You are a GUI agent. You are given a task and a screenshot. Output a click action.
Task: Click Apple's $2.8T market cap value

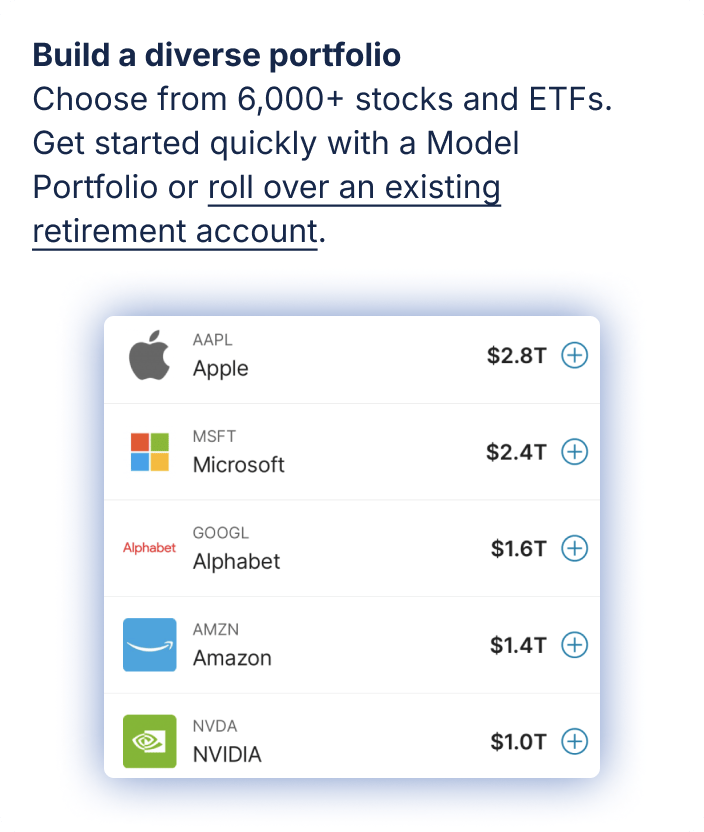516,355
